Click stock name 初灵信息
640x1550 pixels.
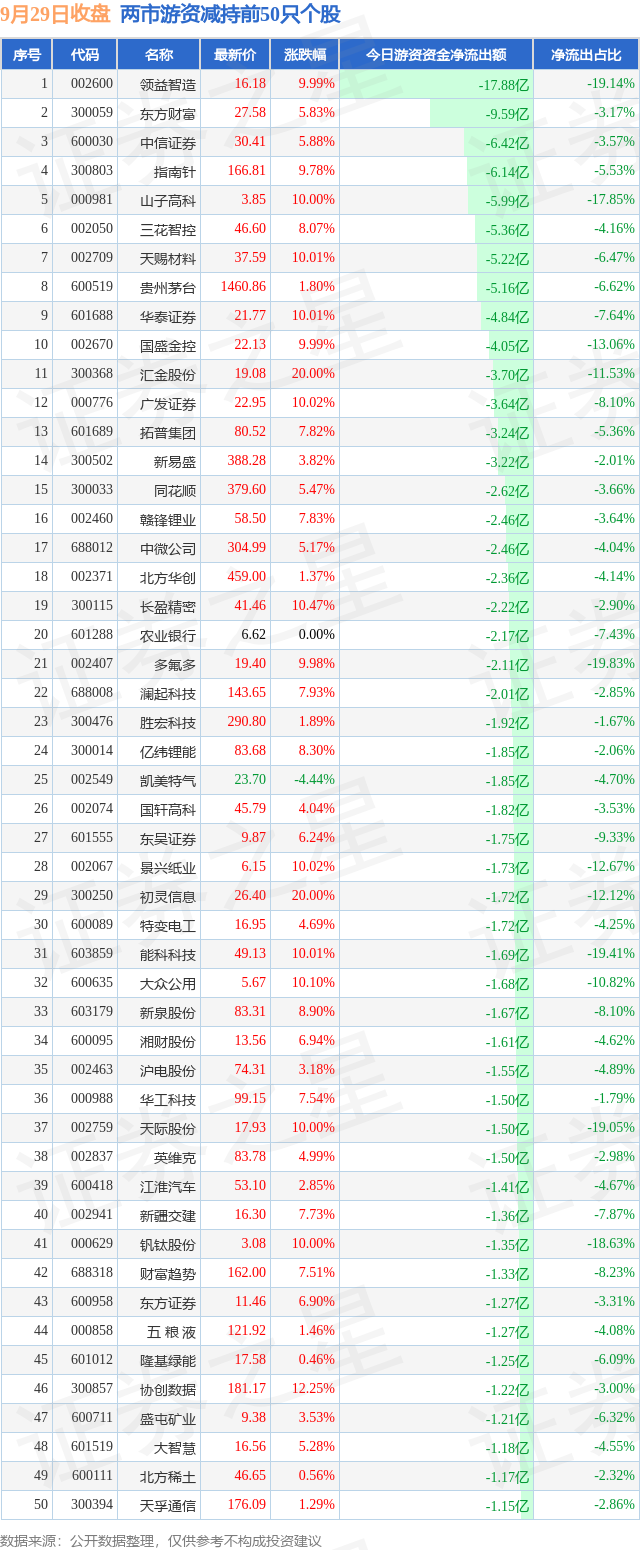point(168,897)
